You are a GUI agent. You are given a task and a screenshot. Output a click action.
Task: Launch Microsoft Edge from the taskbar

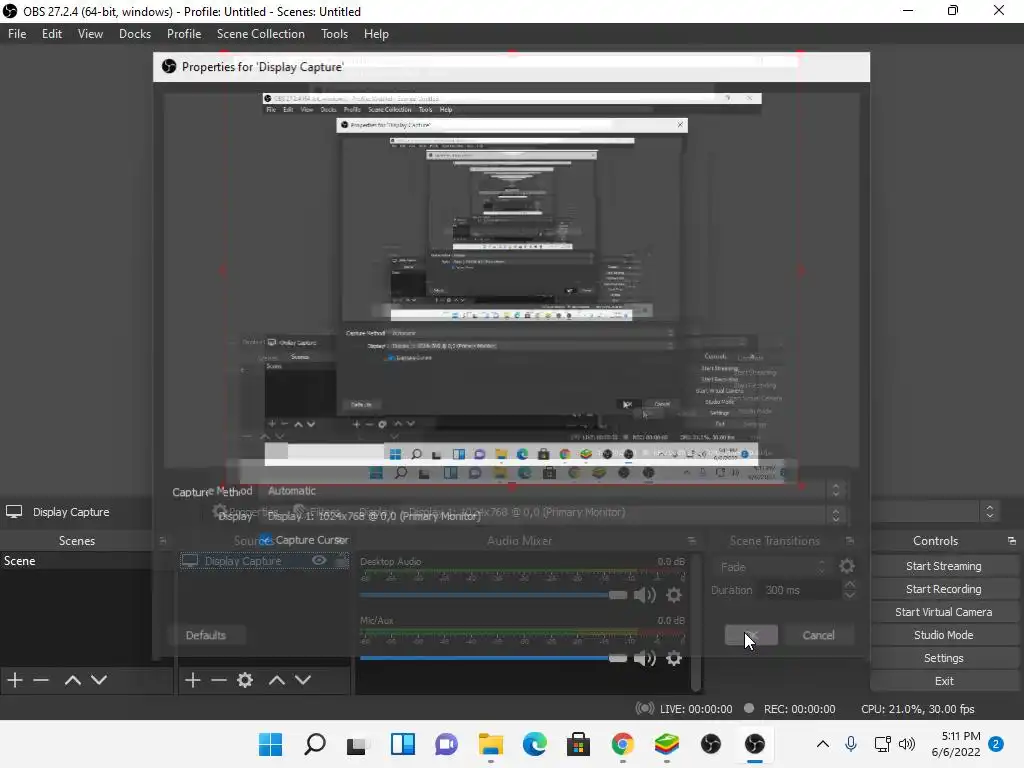coord(534,744)
